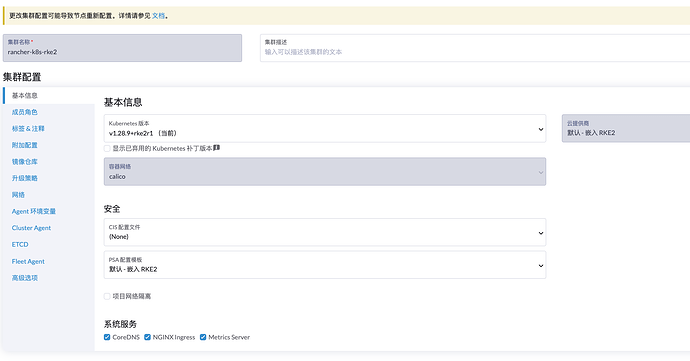Switch to the 标签 & 注释 tab

(28, 129)
